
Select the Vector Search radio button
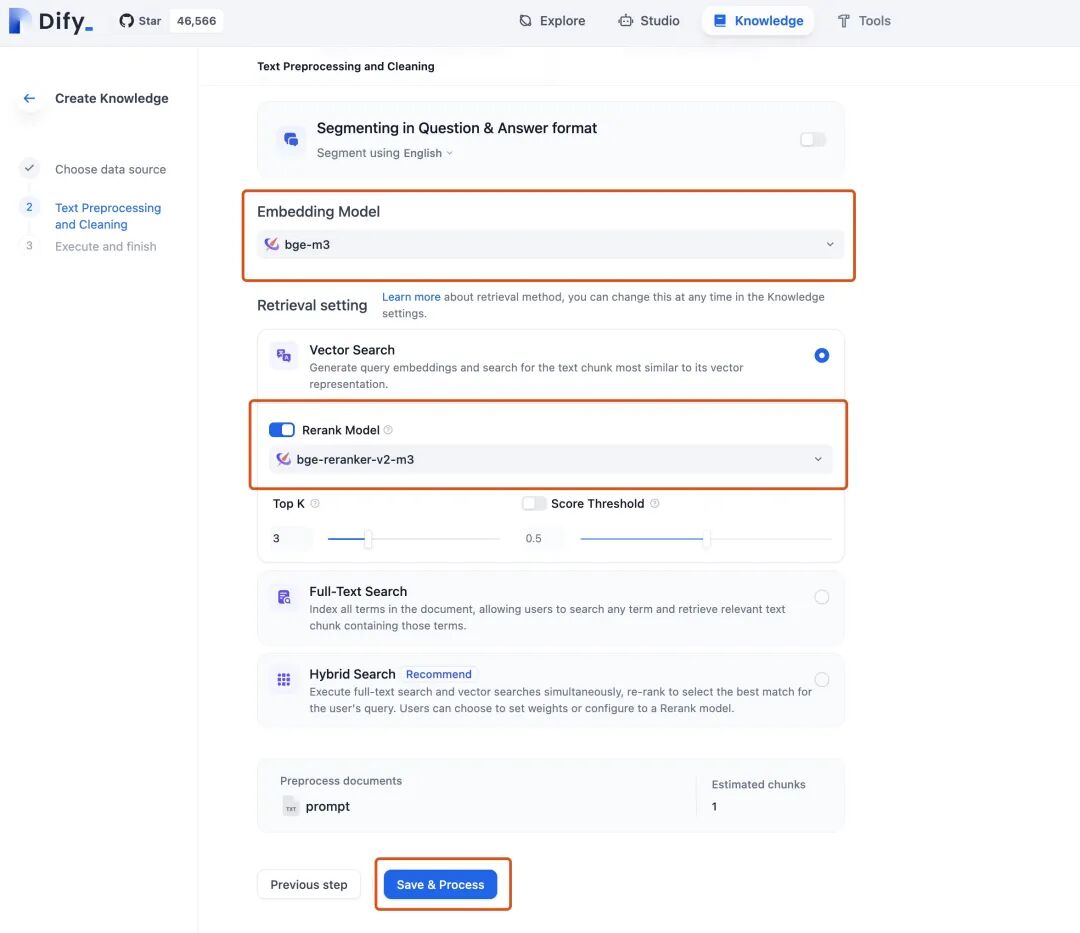(x=822, y=355)
